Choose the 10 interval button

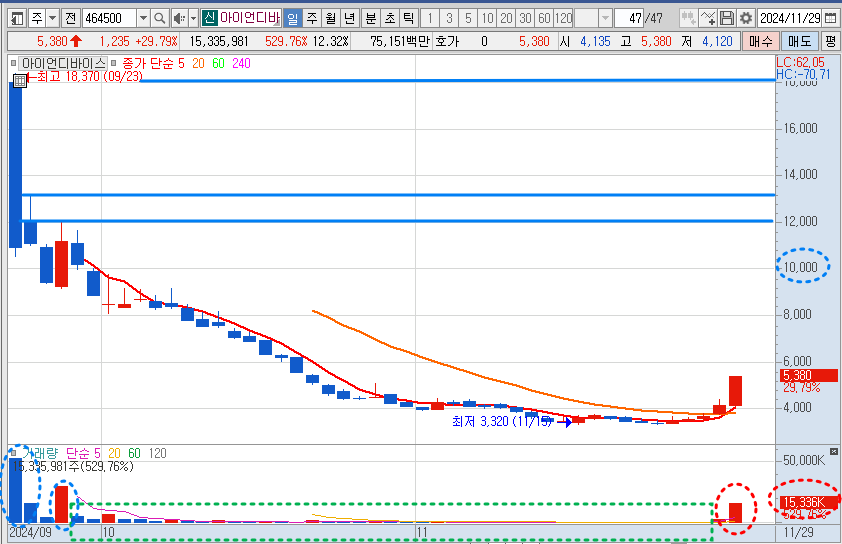487,19
